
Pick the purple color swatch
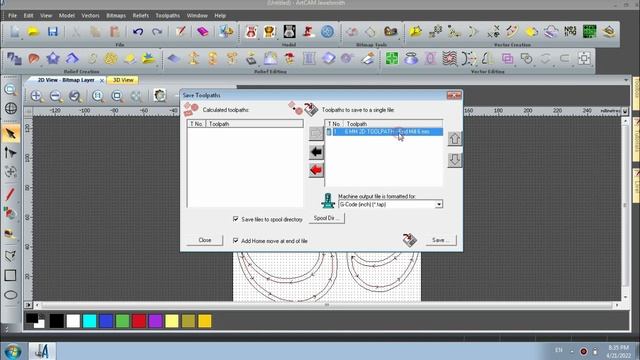tap(156, 321)
